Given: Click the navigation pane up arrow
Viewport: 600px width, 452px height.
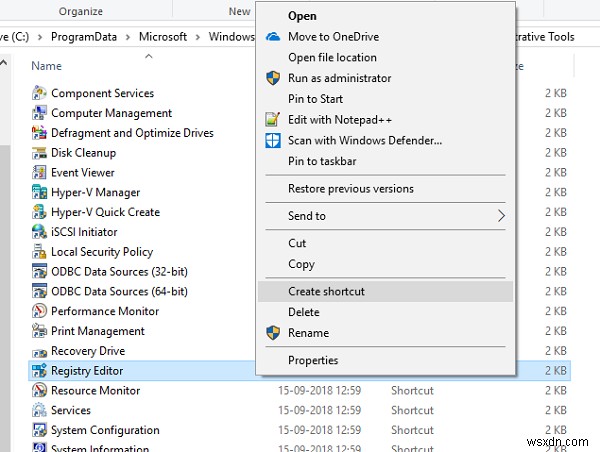Looking at the screenshot, I should 3,62.
